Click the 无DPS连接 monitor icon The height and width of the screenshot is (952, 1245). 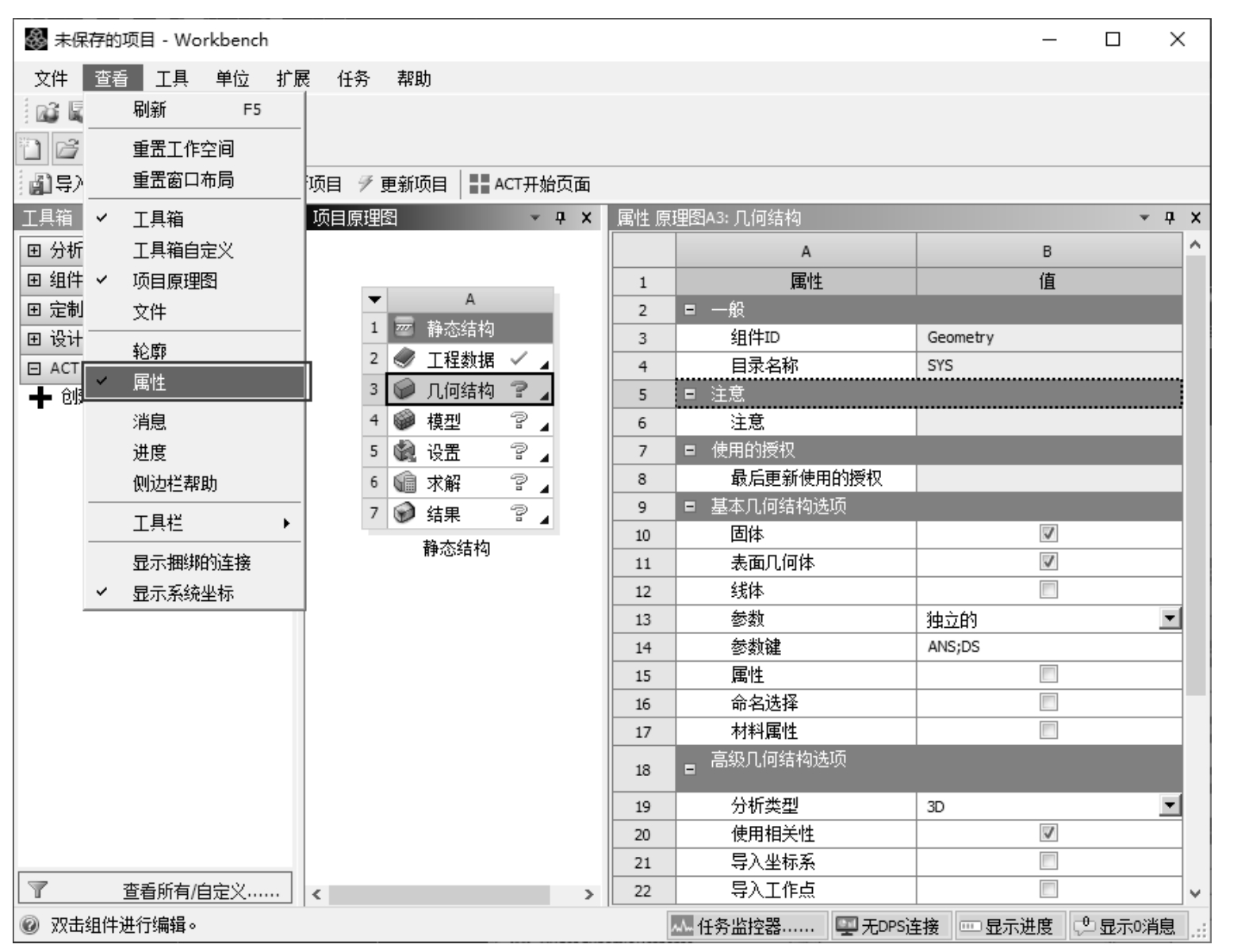848,925
